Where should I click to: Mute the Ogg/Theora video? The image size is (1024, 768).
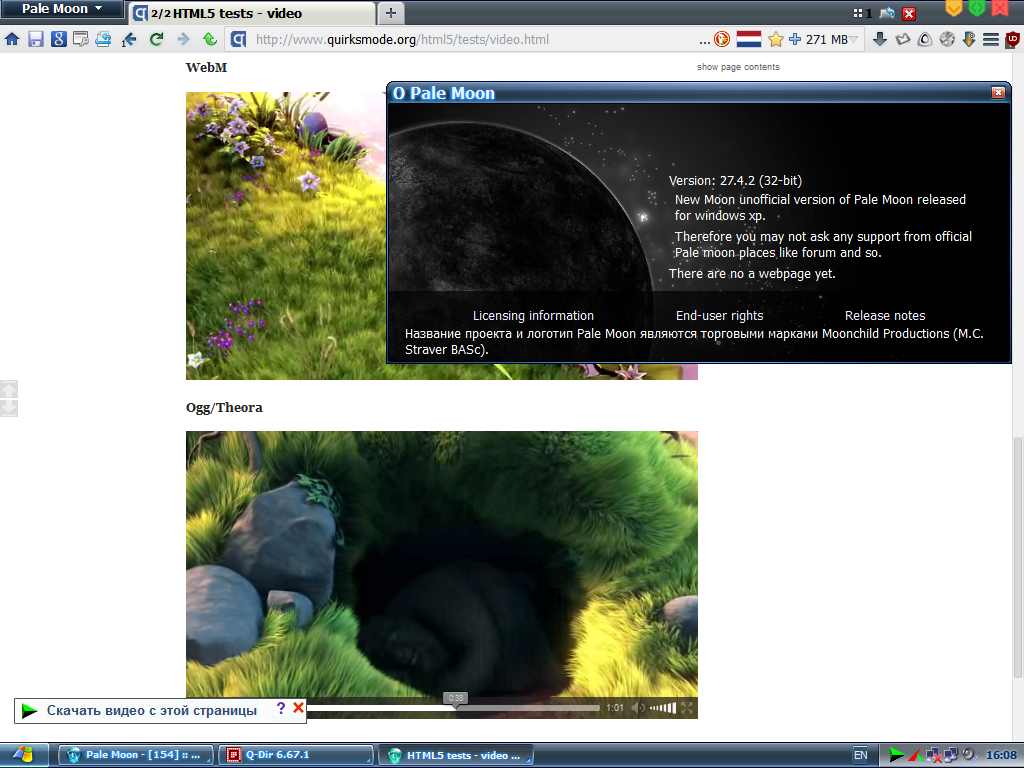(x=638, y=708)
